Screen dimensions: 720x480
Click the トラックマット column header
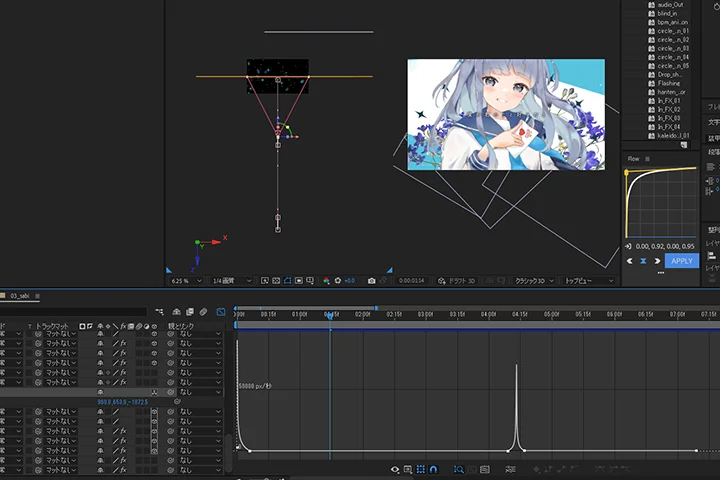[52, 326]
